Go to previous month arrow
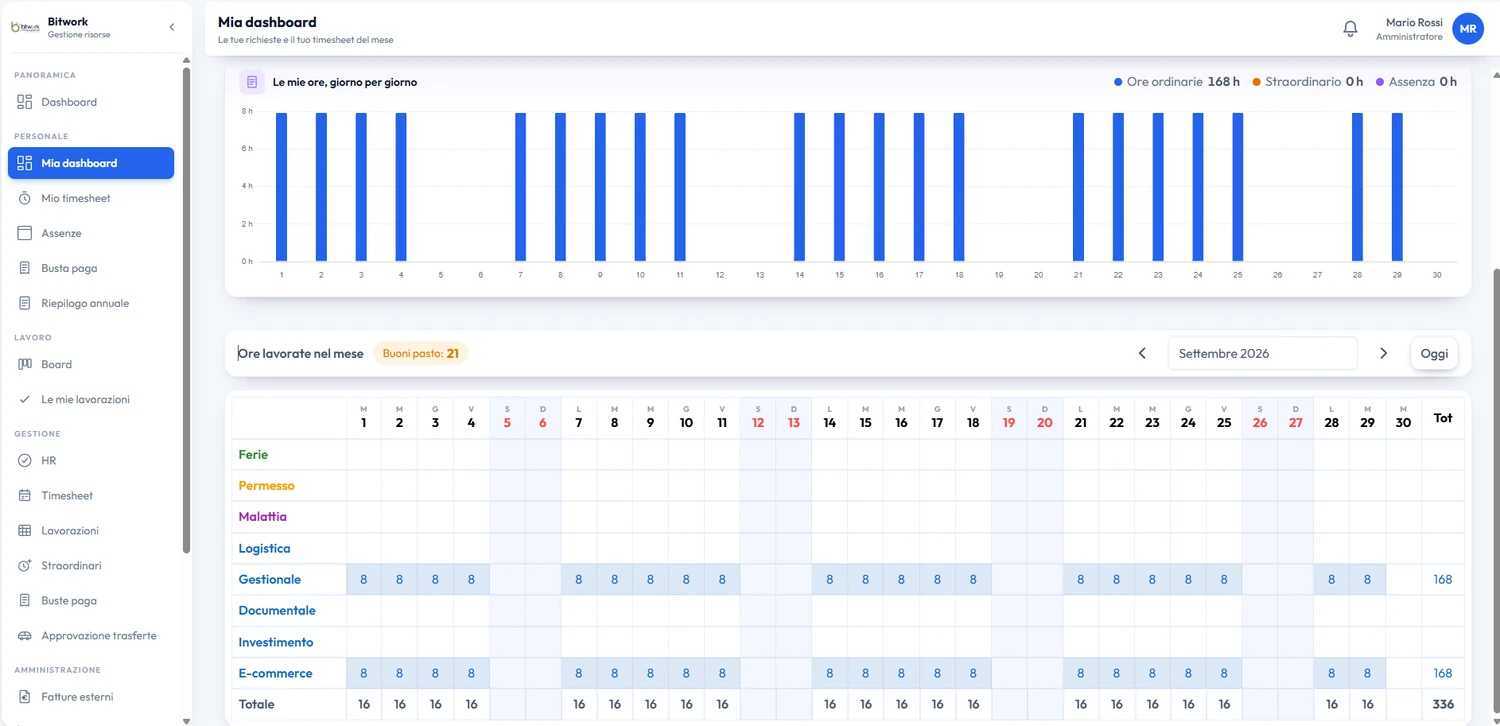Screen dimensions: 1500x726 click(x=1142, y=353)
